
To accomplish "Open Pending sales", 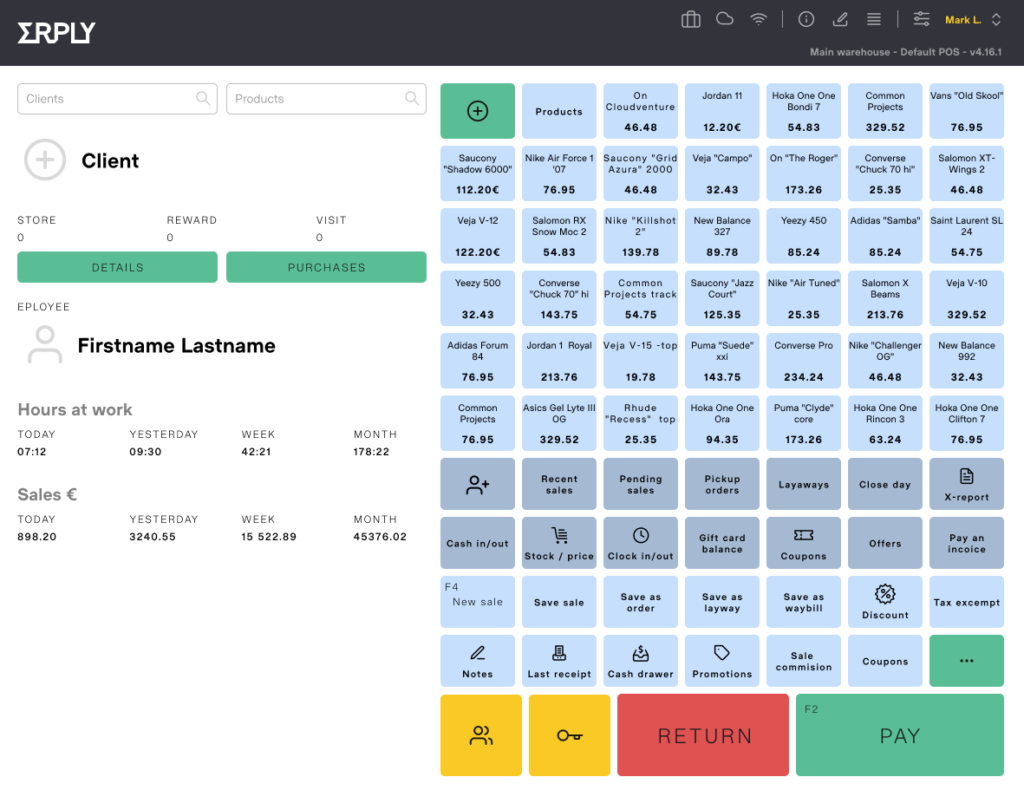I will (640, 484).
